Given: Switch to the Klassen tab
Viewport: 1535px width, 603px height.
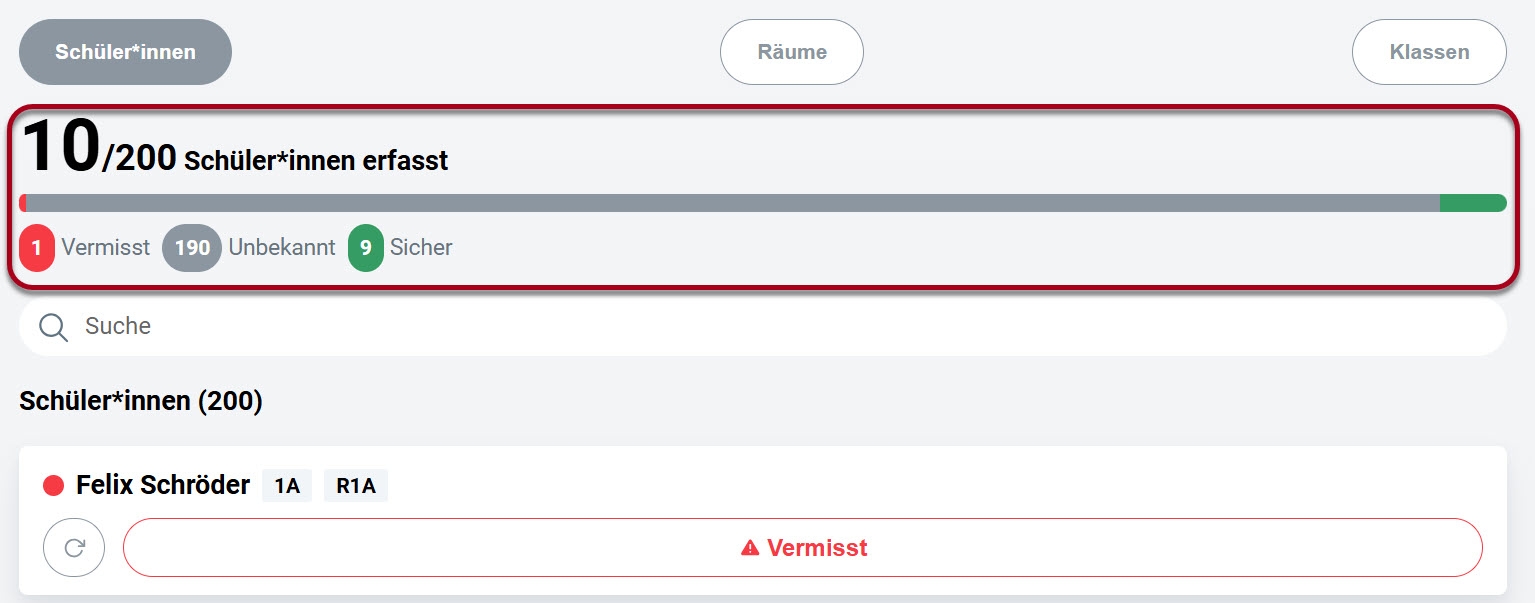Looking at the screenshot, I should [1428, 51].
